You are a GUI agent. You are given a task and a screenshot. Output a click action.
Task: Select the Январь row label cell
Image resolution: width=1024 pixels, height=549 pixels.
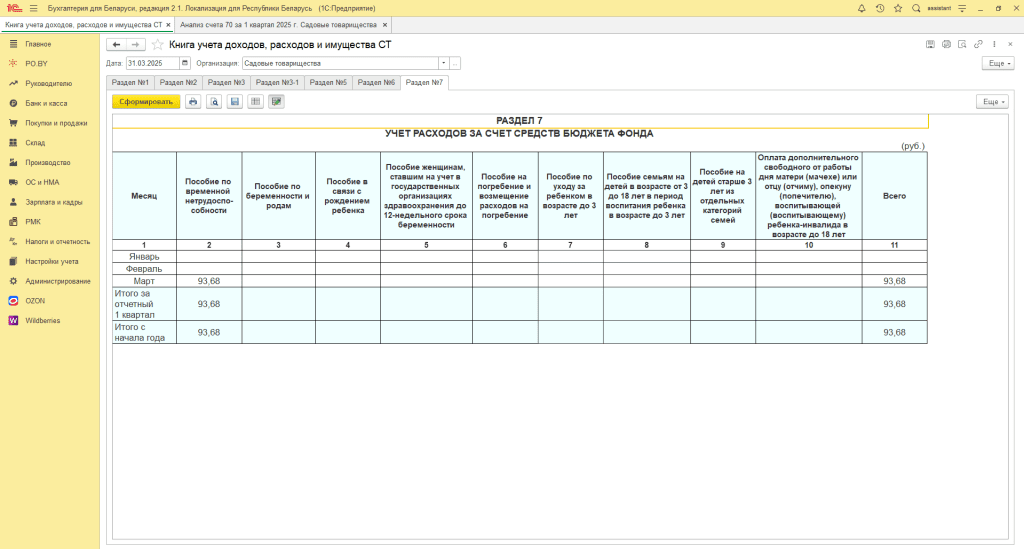[x=144, y=257]
